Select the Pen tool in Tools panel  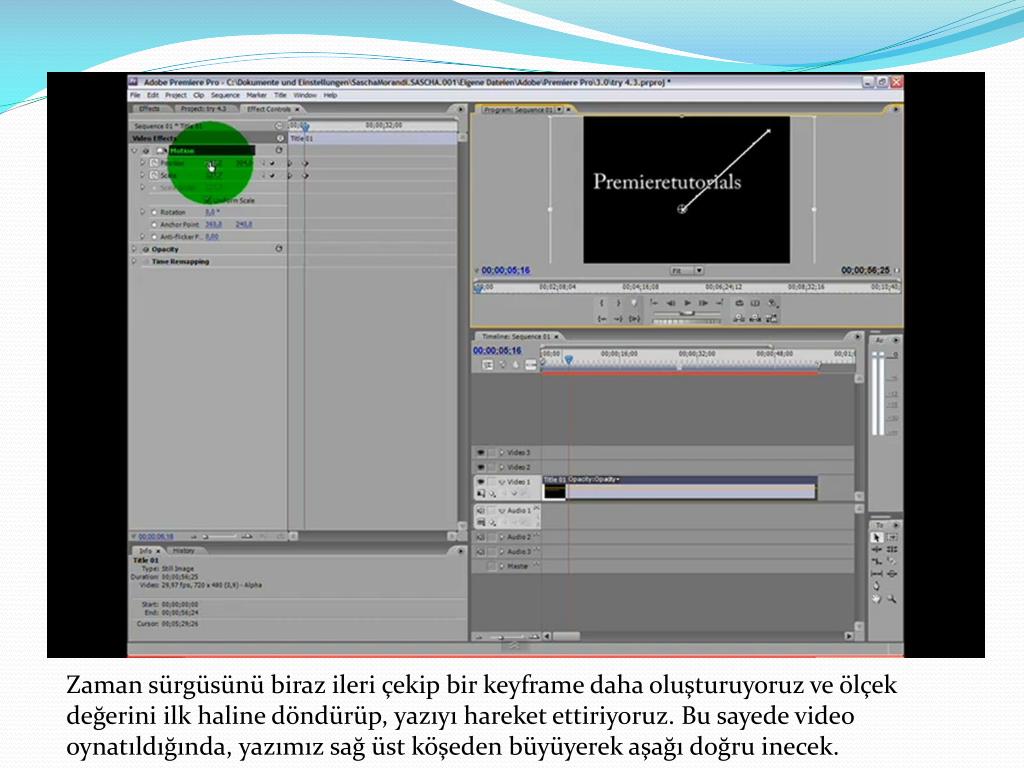click(876, 586)
